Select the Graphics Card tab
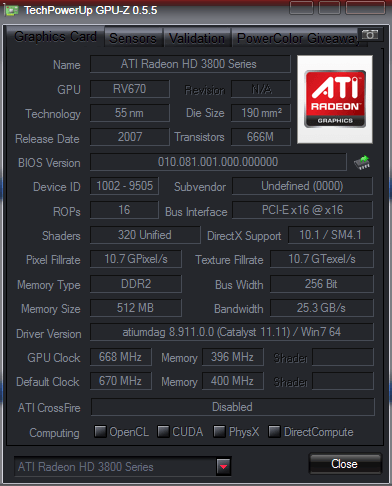 click(x=55, y=36)
